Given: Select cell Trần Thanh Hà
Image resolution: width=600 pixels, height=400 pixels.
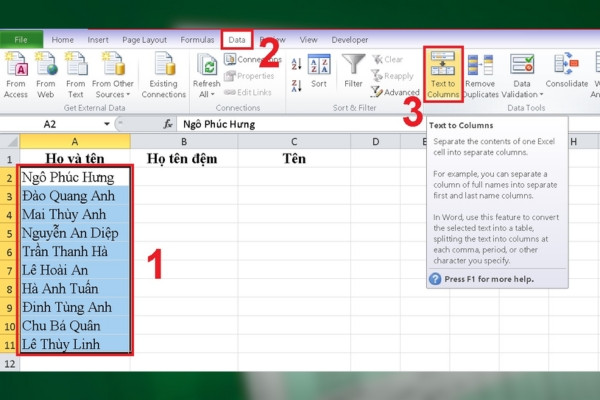Looking at the screenshot, I should [75, 251].
